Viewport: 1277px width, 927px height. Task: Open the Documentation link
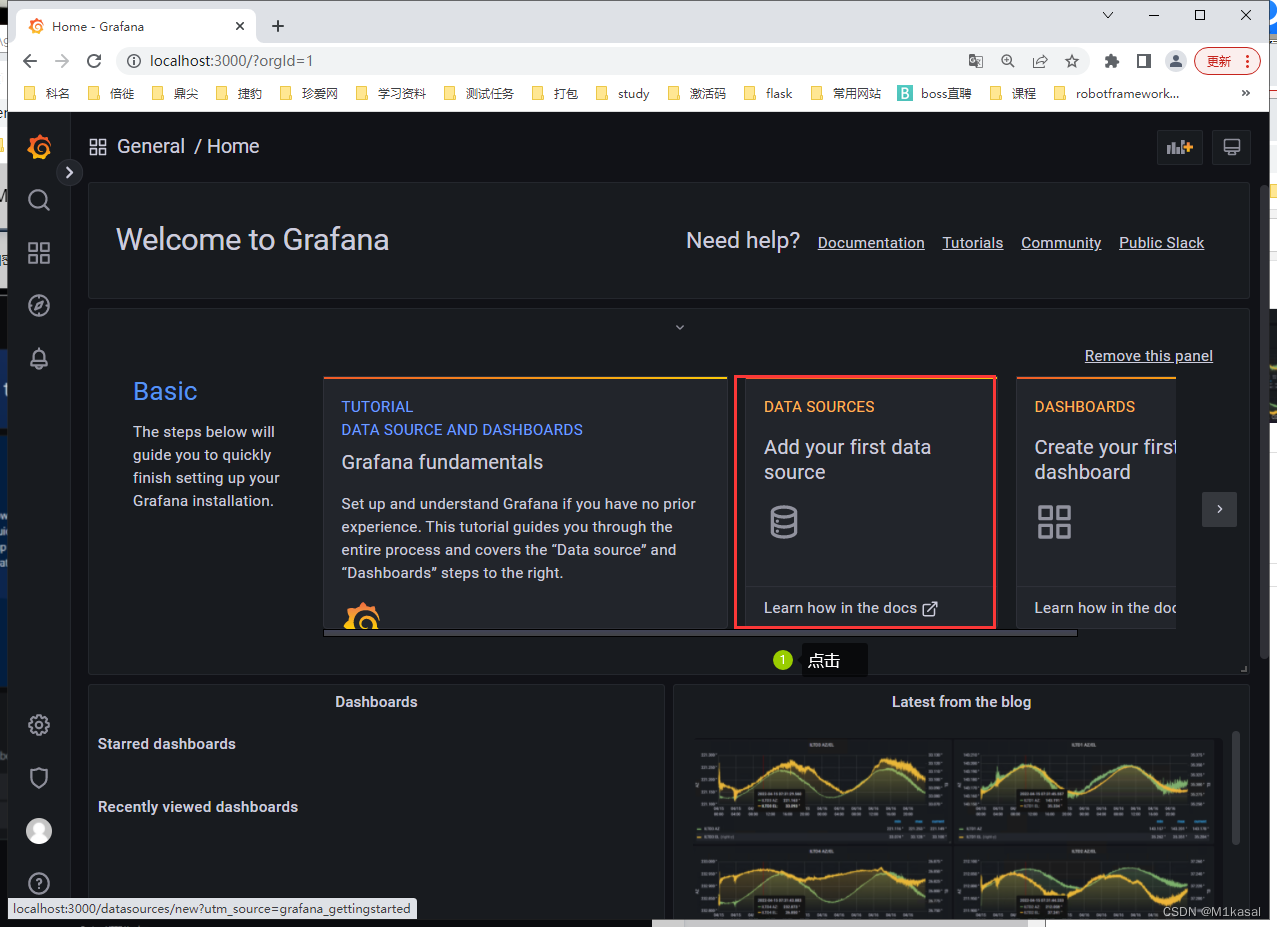871,243
